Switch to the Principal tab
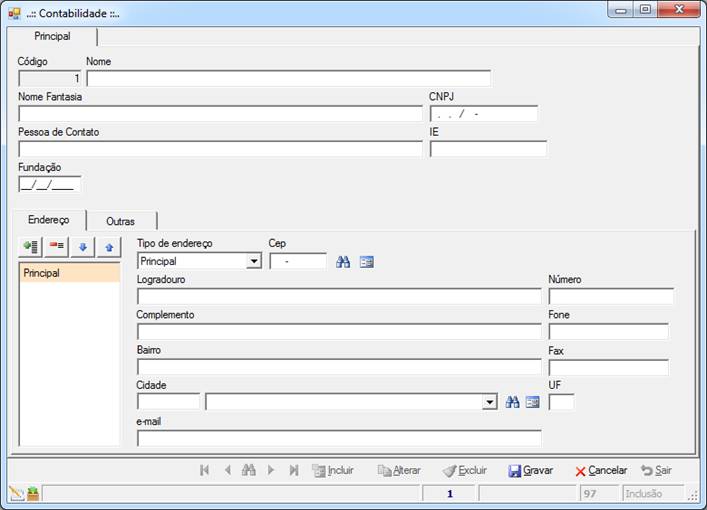The image size is (707, 510). click(52, 36)
